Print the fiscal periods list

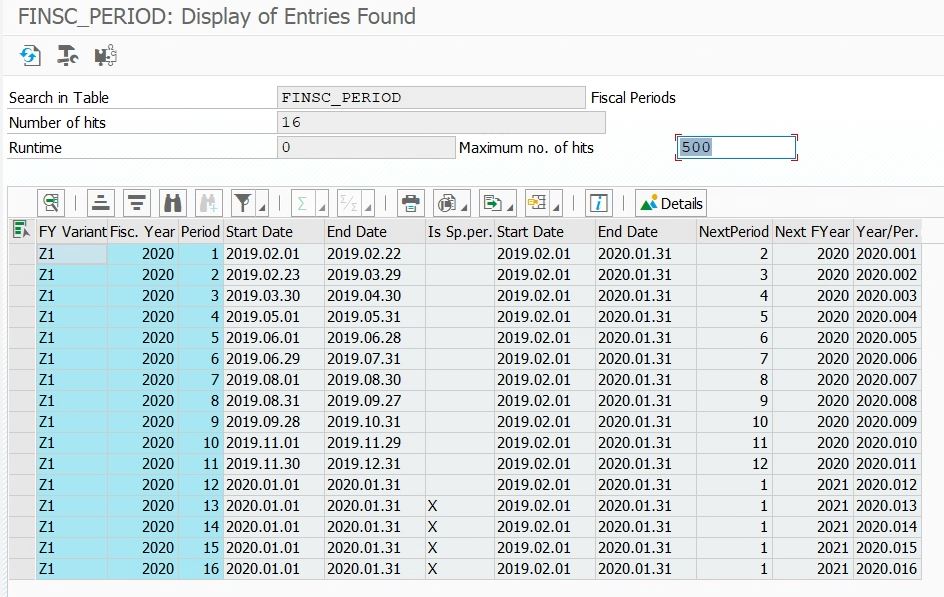pyautogui.click(x=410, y=203)
